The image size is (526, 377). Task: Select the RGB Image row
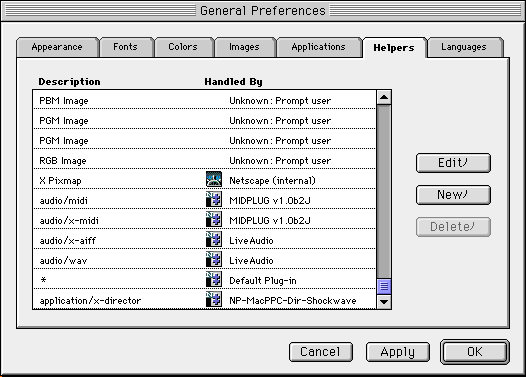click(204, 160)
